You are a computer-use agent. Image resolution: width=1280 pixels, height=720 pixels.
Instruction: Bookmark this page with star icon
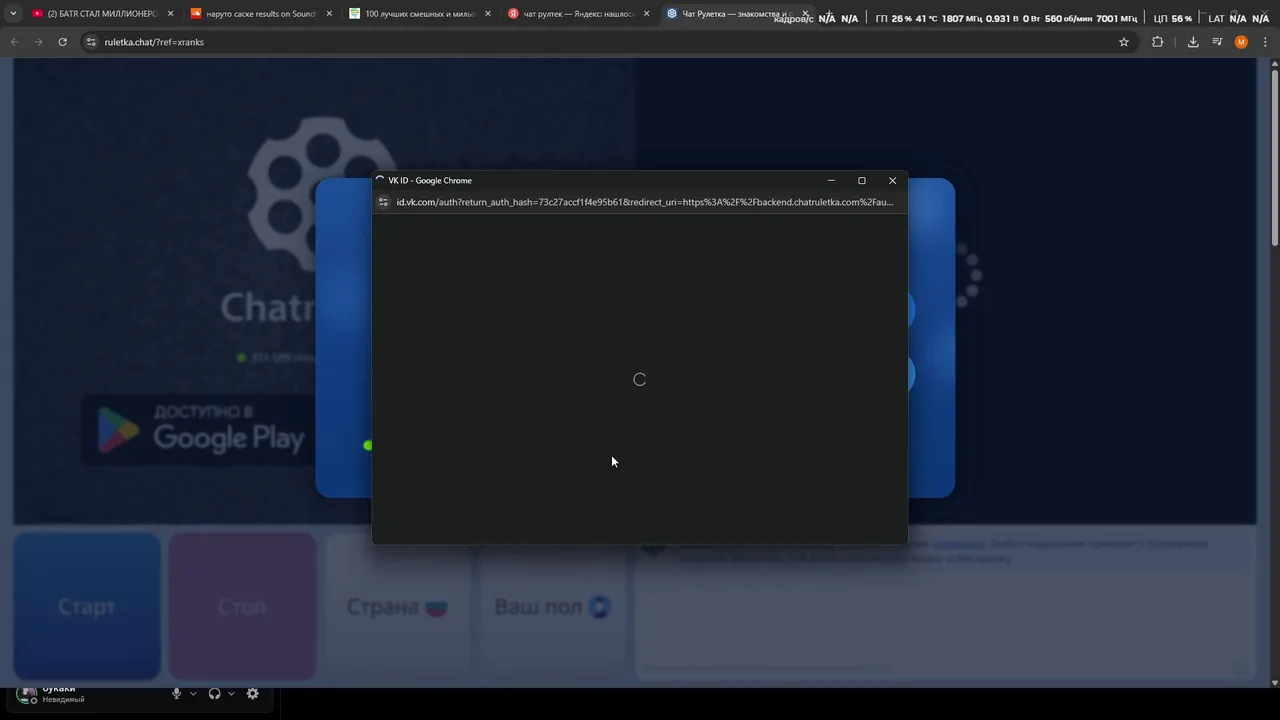(x=1124, y=42)
